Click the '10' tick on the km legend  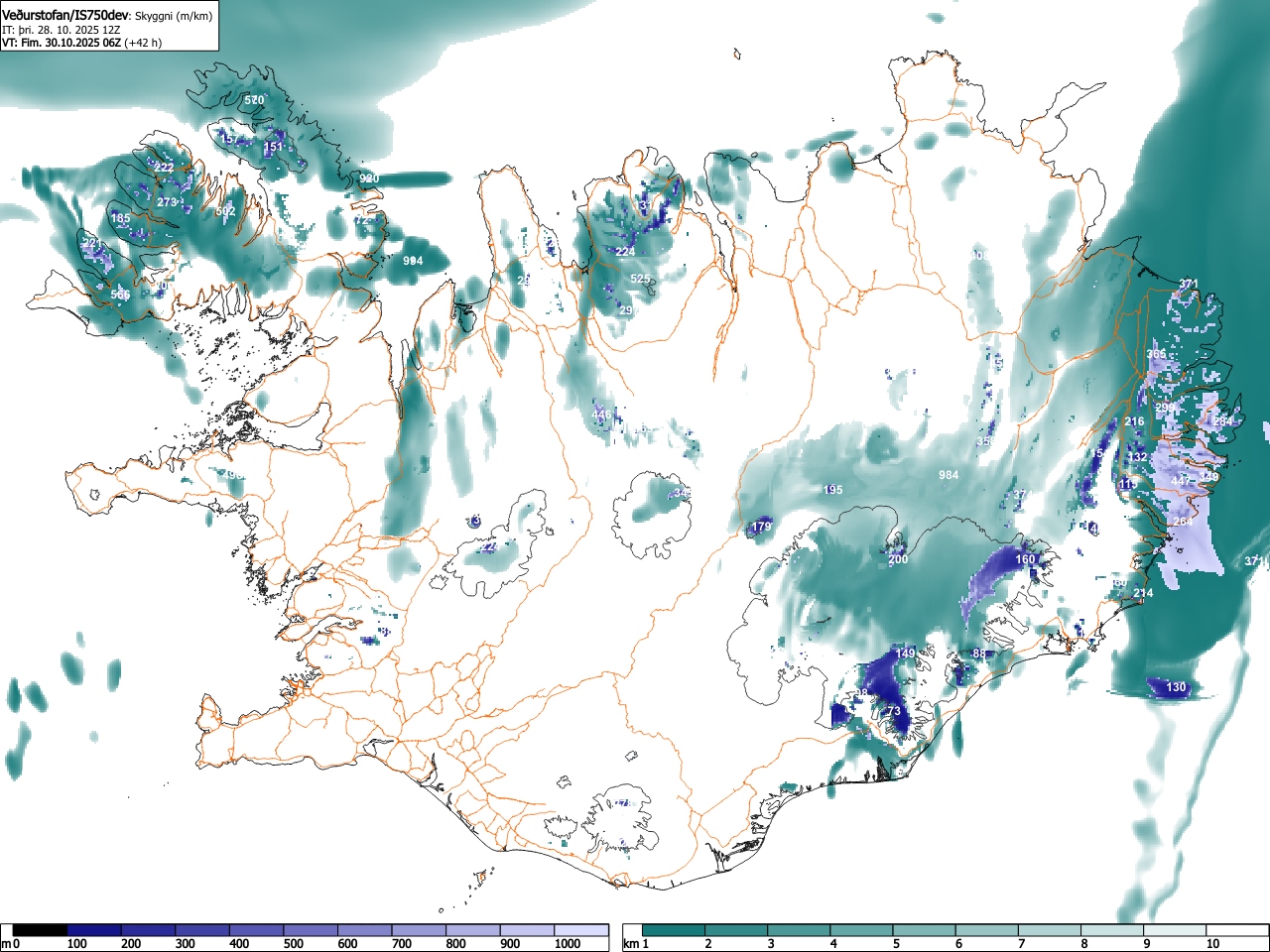pyautogui.click(x=1213, y=944)
